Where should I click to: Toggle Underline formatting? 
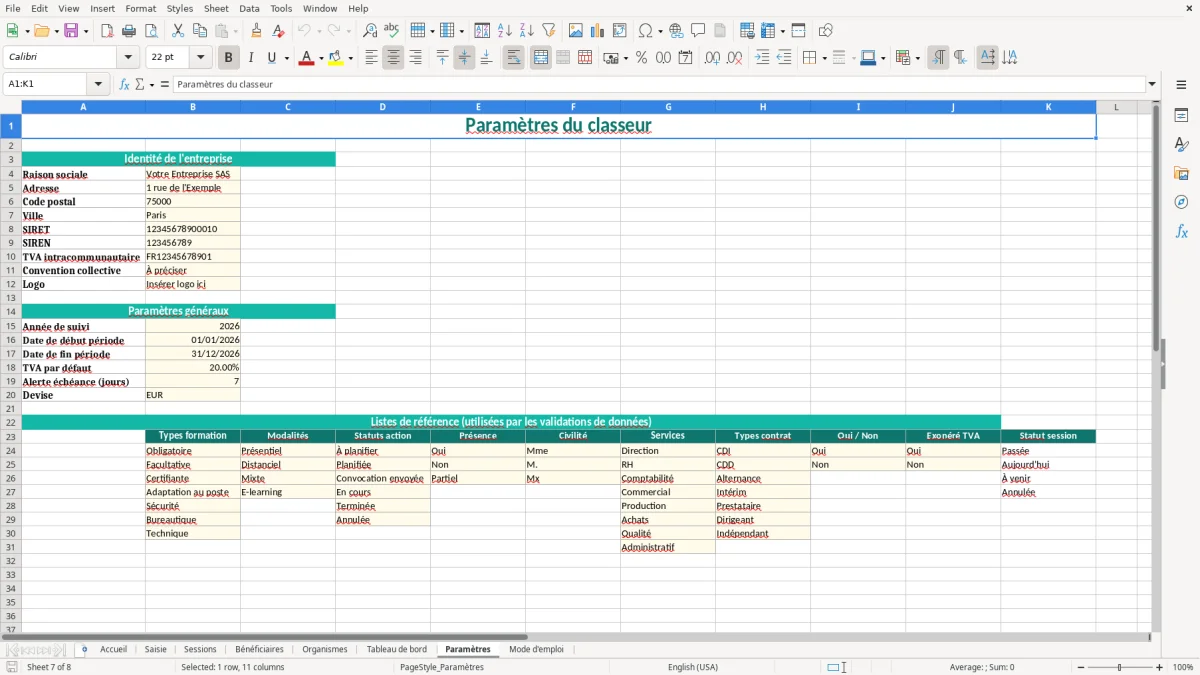coord(272,58)
